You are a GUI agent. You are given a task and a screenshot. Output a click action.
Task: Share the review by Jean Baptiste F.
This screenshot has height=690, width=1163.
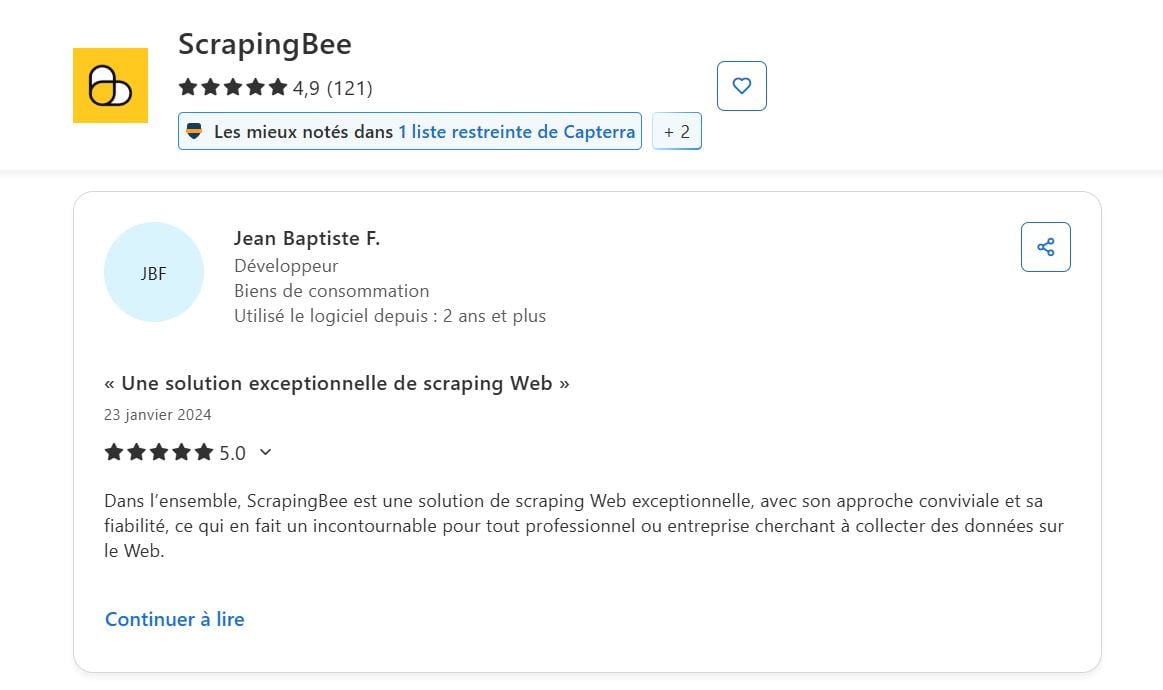(1045, 247)
